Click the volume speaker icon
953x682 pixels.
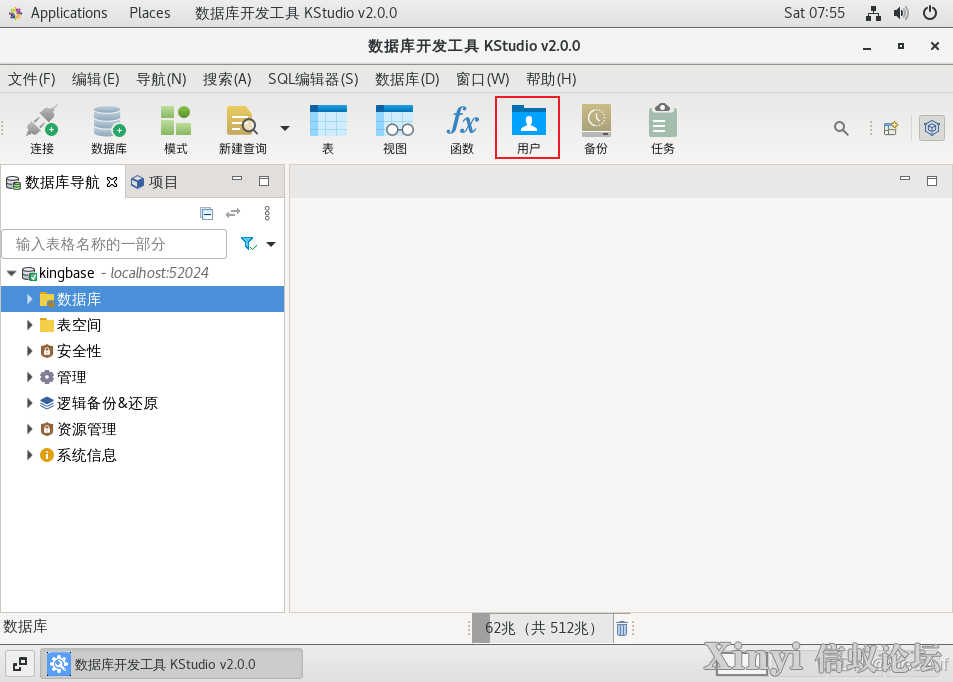click(901, 13)
